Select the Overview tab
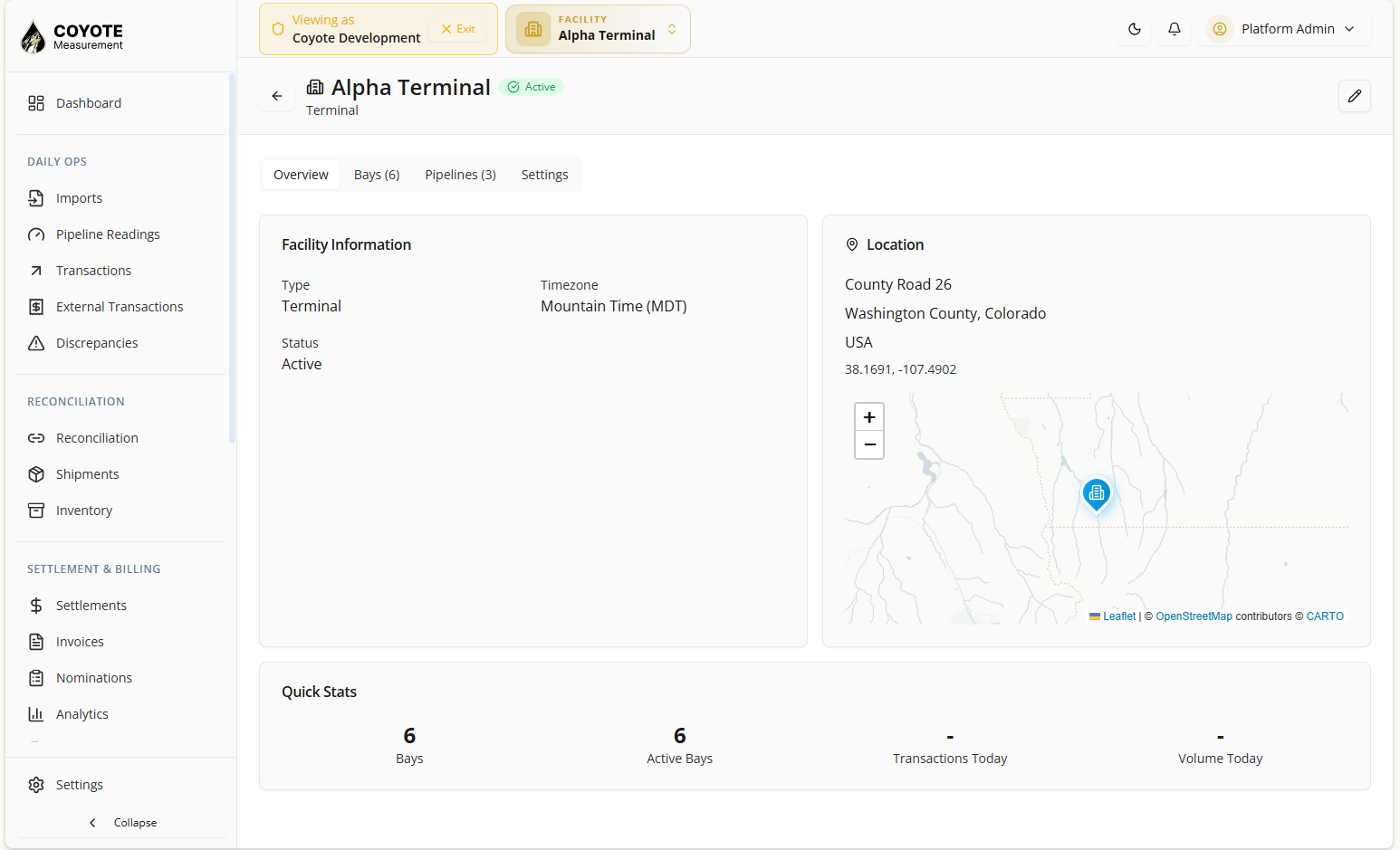The image size is (1400, 850). (301, 175)
